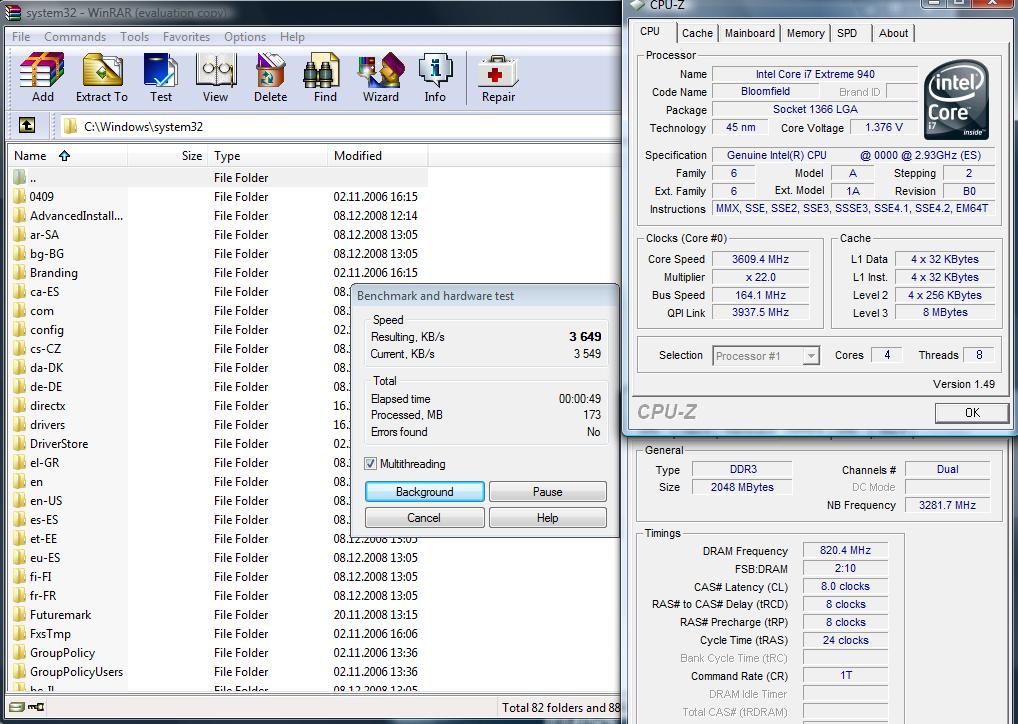The height and width of the screenshot is (724, 1018).
Task: Click the QPI Link value 3937.5 MHz
Action: [760, 312]
